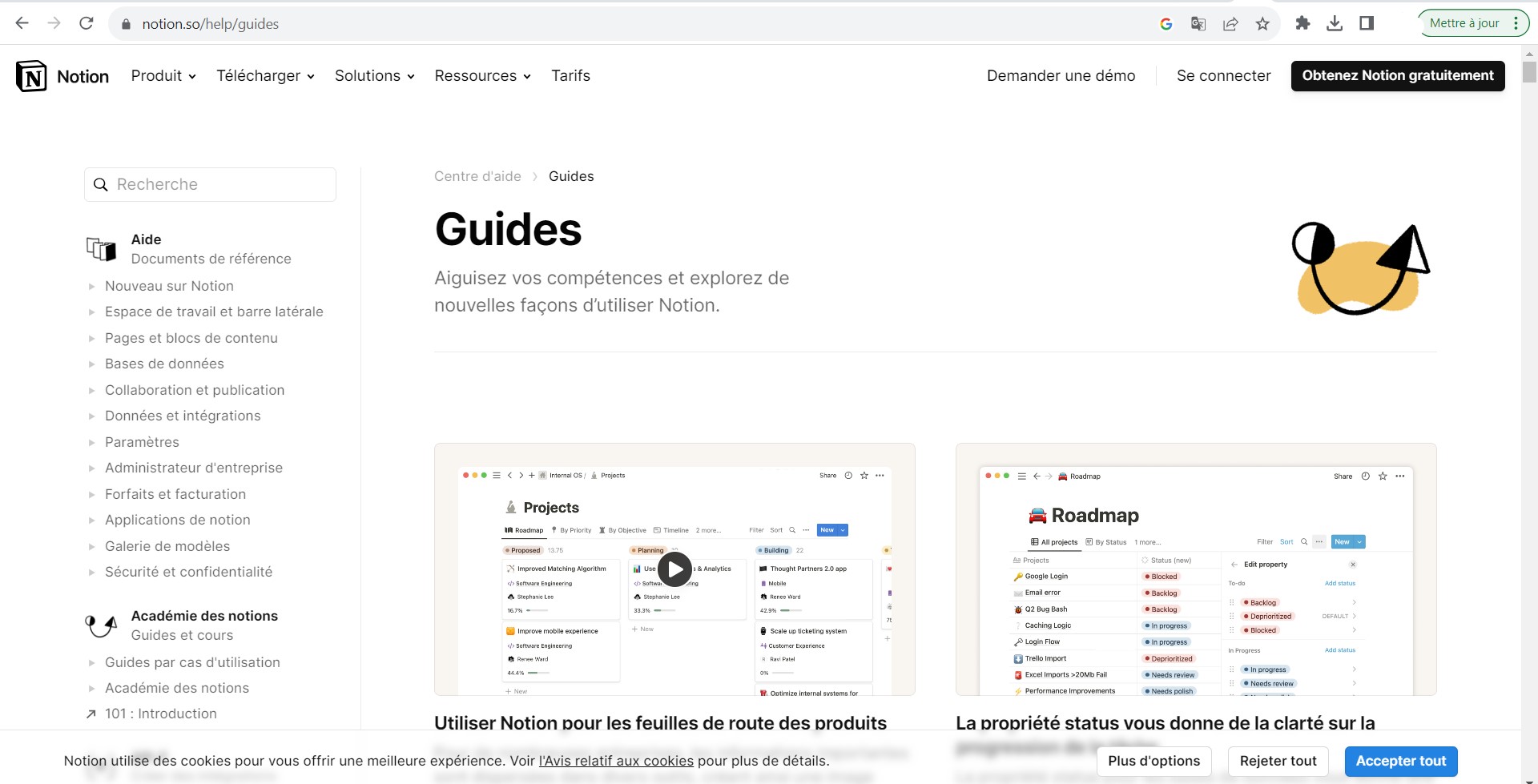The width and height of the screenshot is (1538, 784).
Task: Toggle the browser side panel icon
Action: pos(1367,23)
